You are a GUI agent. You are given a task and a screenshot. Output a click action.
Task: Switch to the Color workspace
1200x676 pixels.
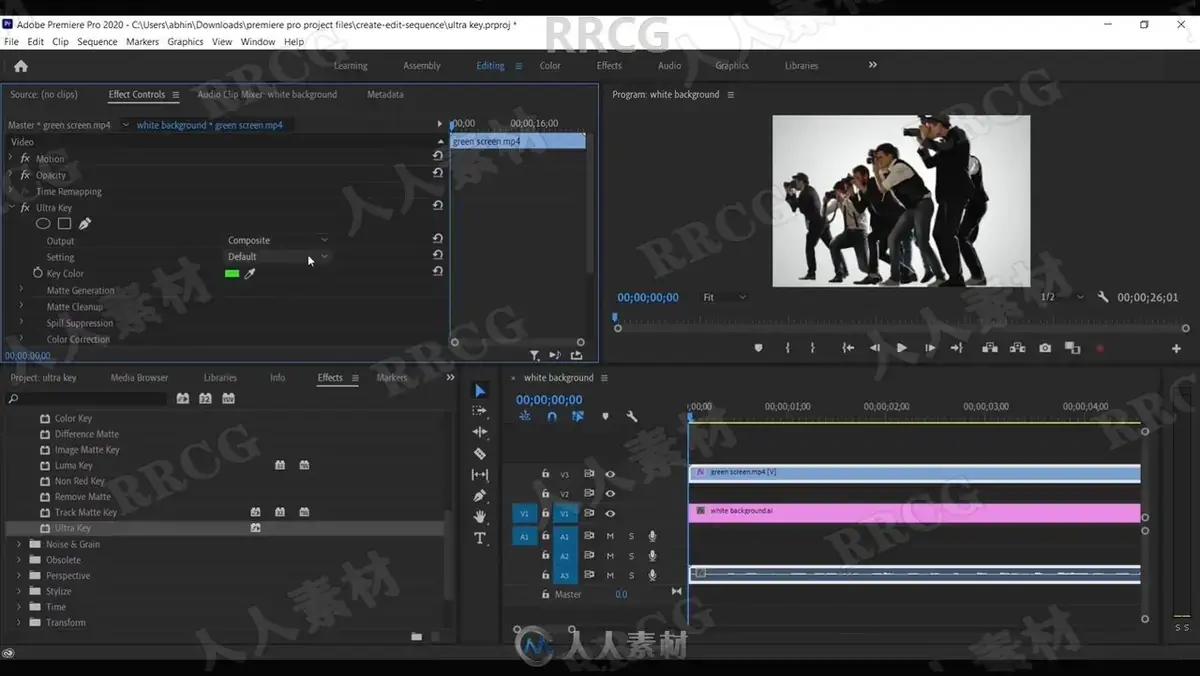tap(550, 66)
